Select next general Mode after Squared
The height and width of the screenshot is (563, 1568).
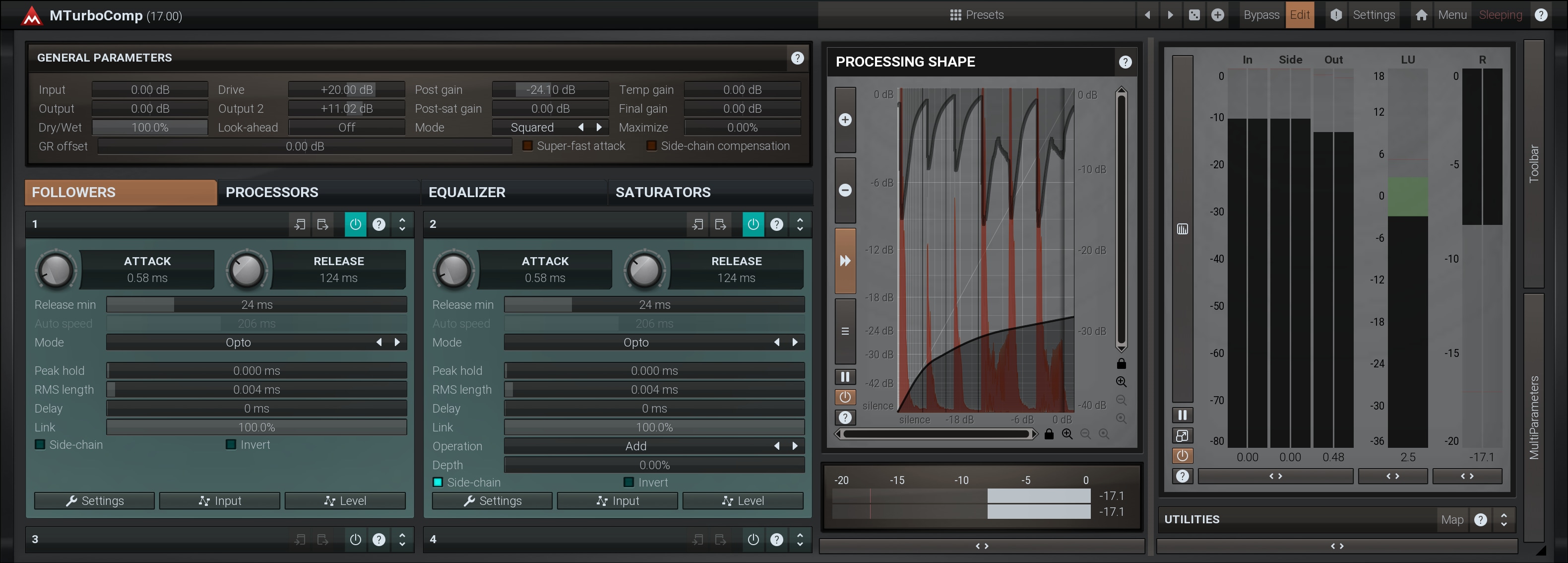[599, 127]
